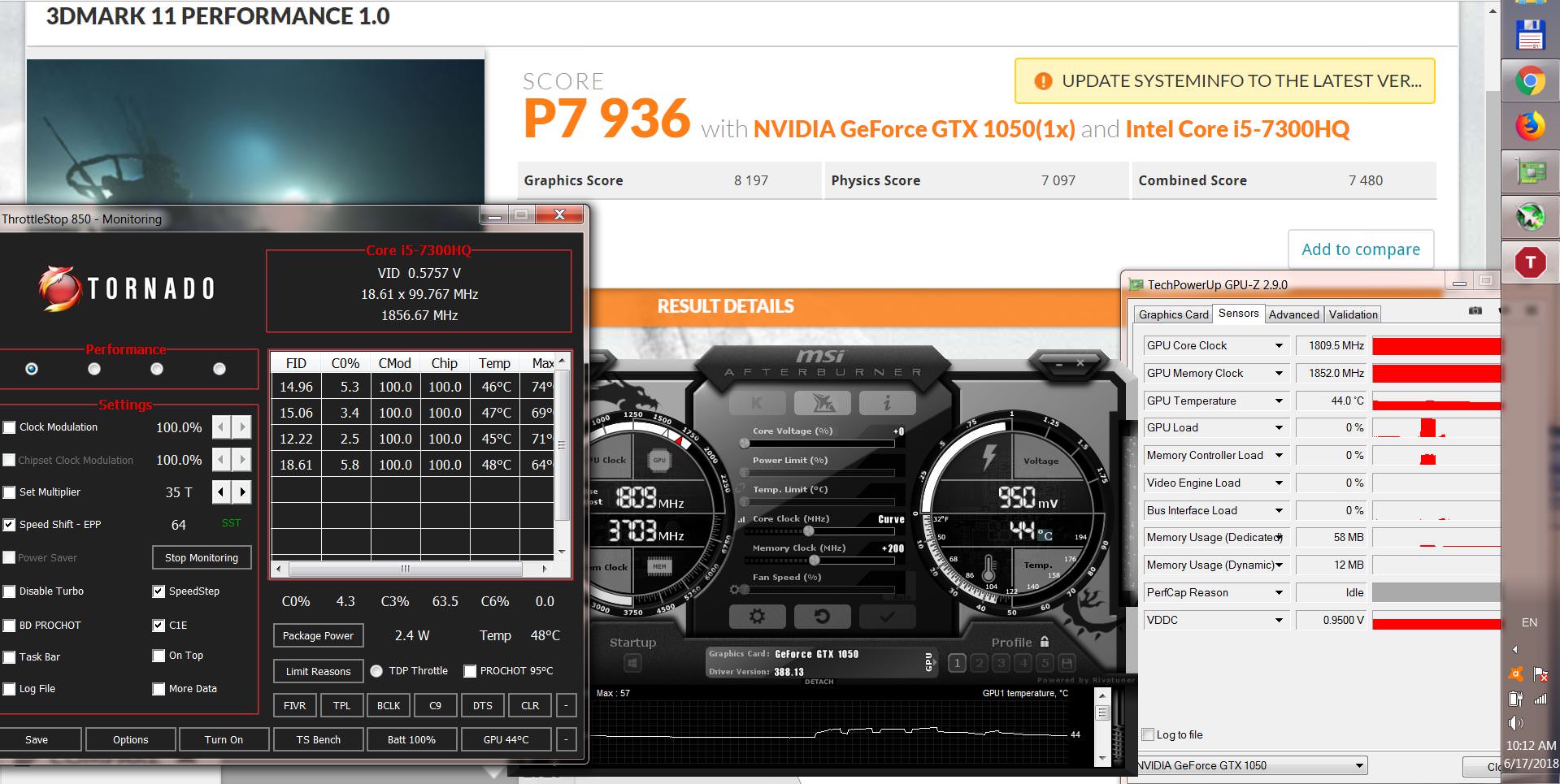The width and height of the screenshot is (1560, 784).
Task: Click Afterburner MEM chip icon in gauge
Action: tap(659, 566)
